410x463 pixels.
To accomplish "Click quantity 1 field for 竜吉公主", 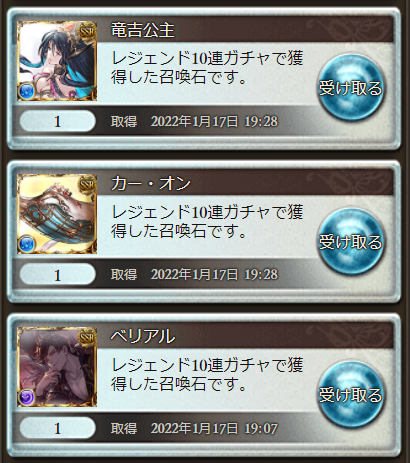I will pyautogui.click(x=58, y=121).
